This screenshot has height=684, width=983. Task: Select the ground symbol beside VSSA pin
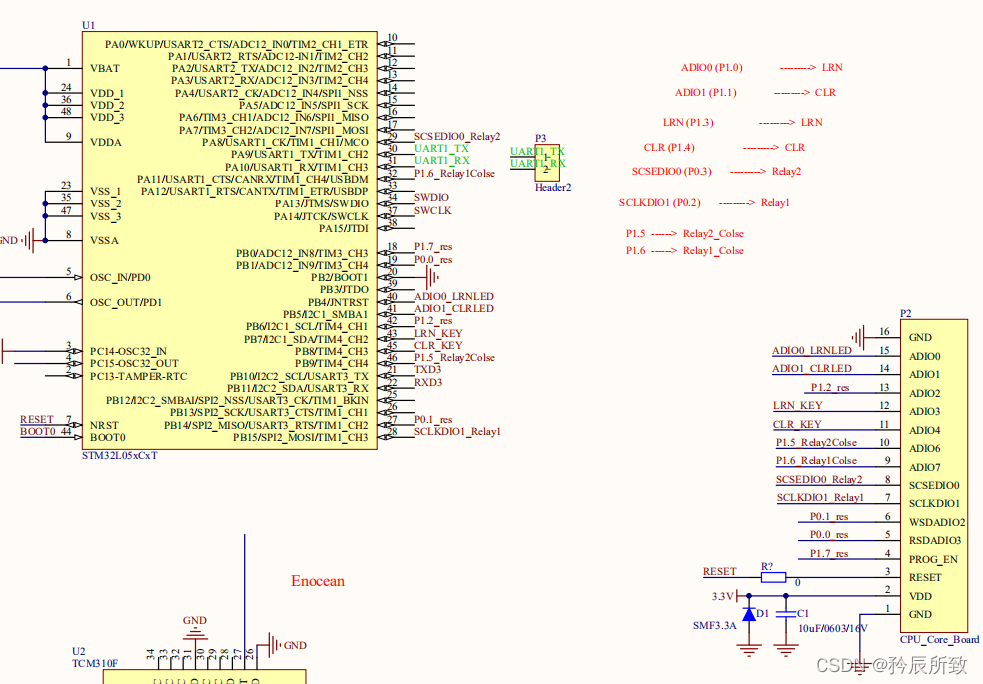(28, 240)
